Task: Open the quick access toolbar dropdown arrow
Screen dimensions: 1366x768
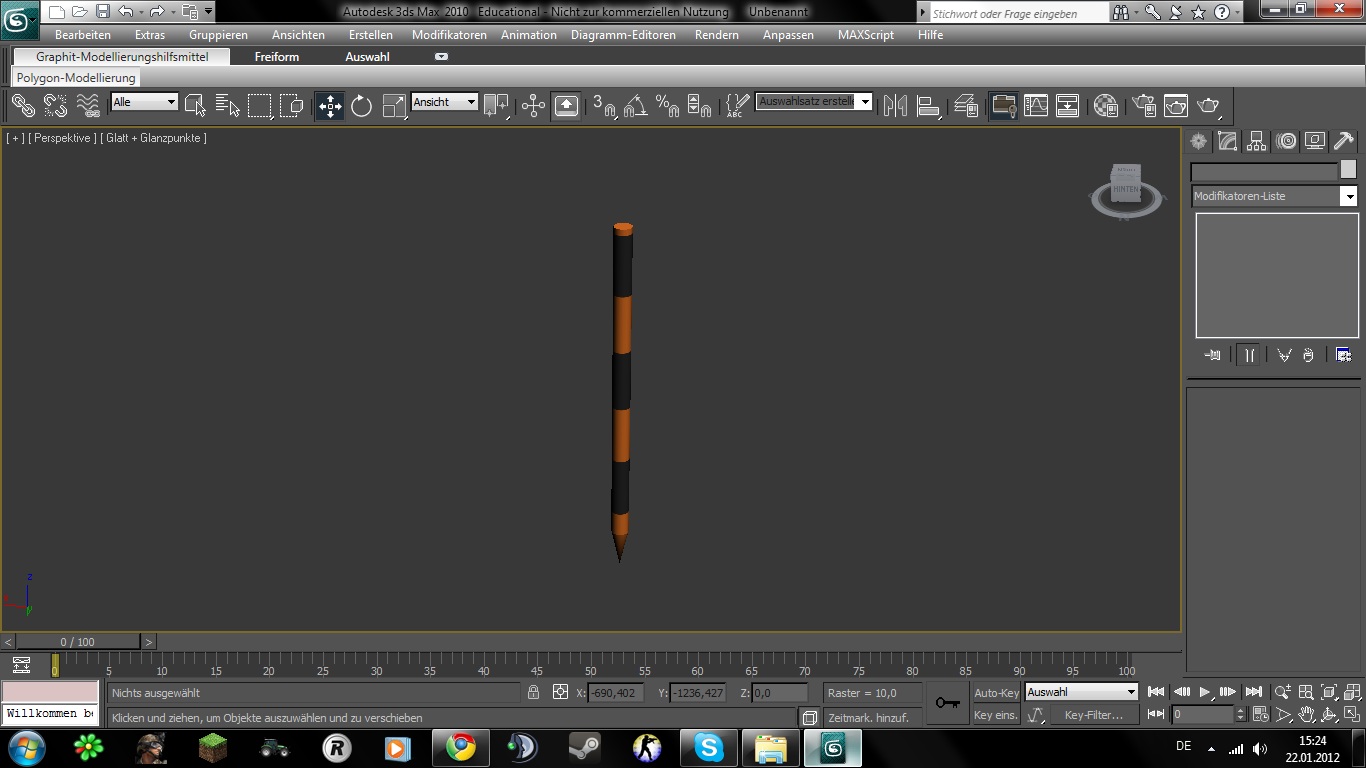Action: [208, 12]
